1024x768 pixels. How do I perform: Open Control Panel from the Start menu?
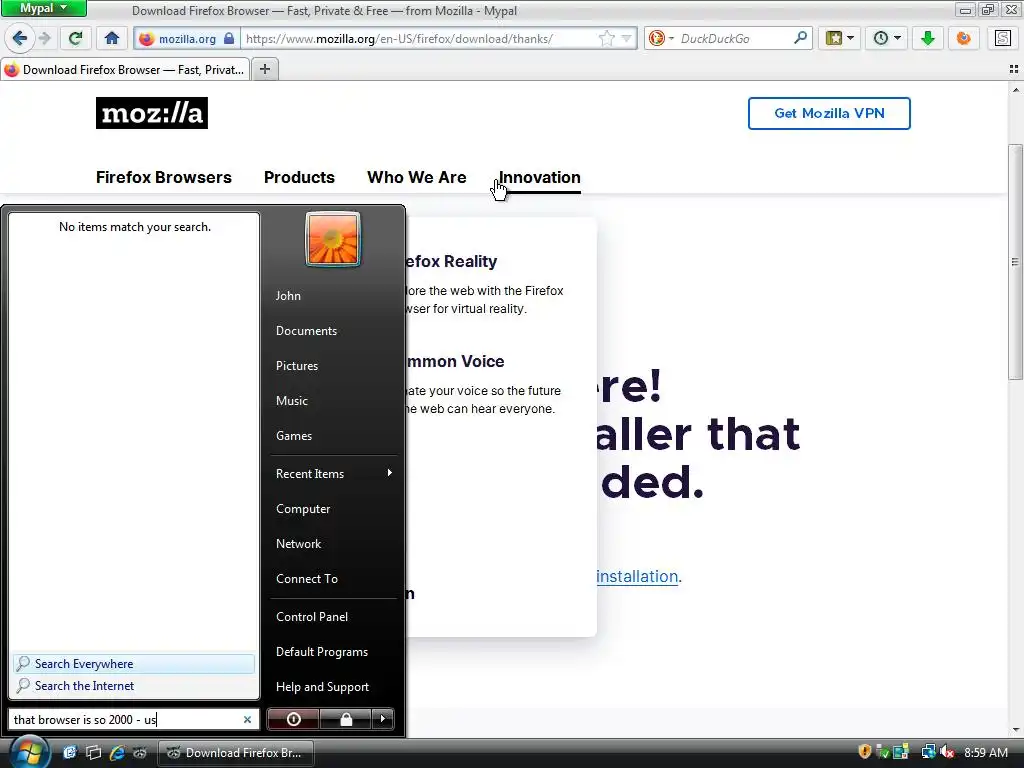coord(312,617)
